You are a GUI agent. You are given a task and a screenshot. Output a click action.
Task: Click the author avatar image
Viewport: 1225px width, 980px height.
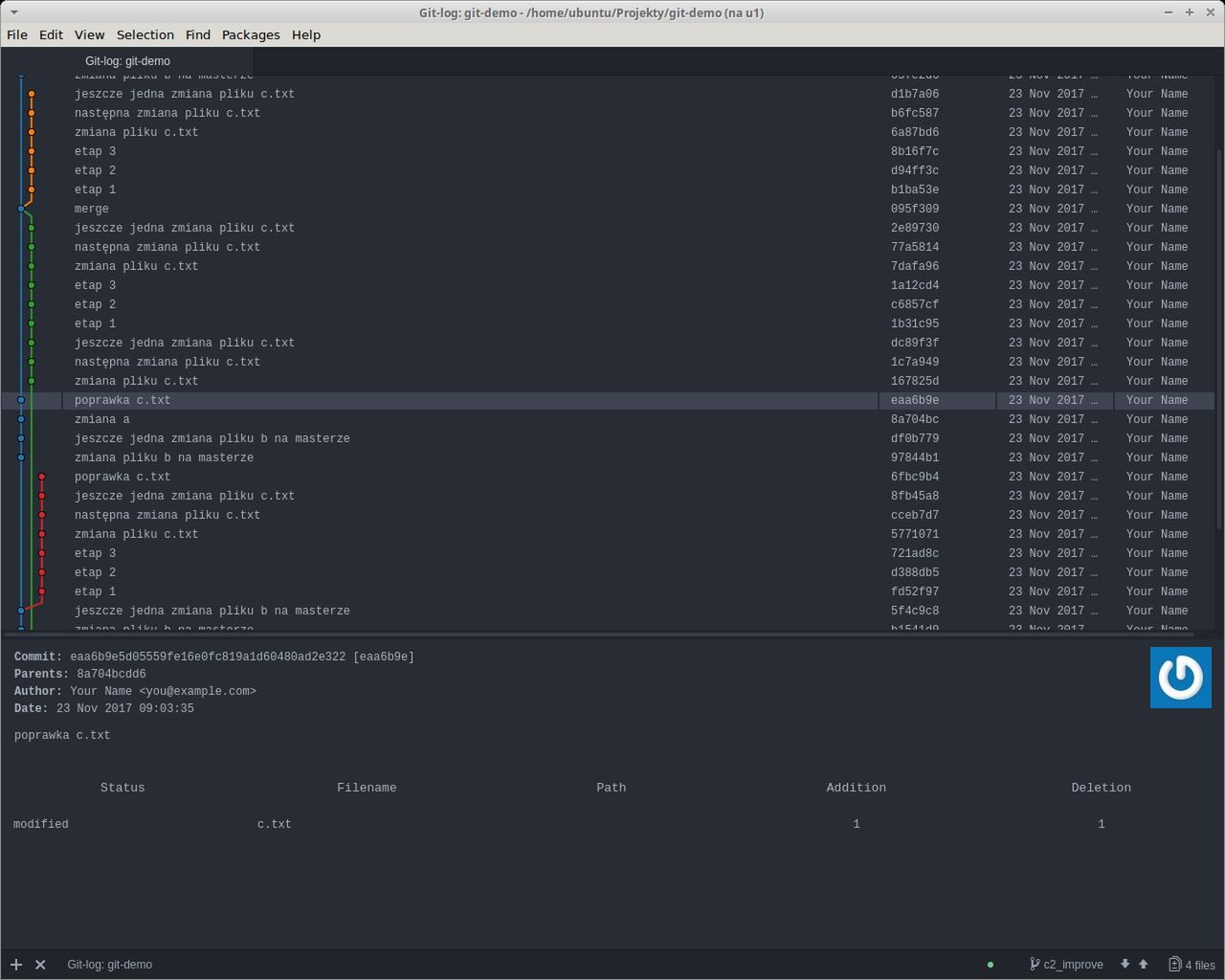point(1181,678)
